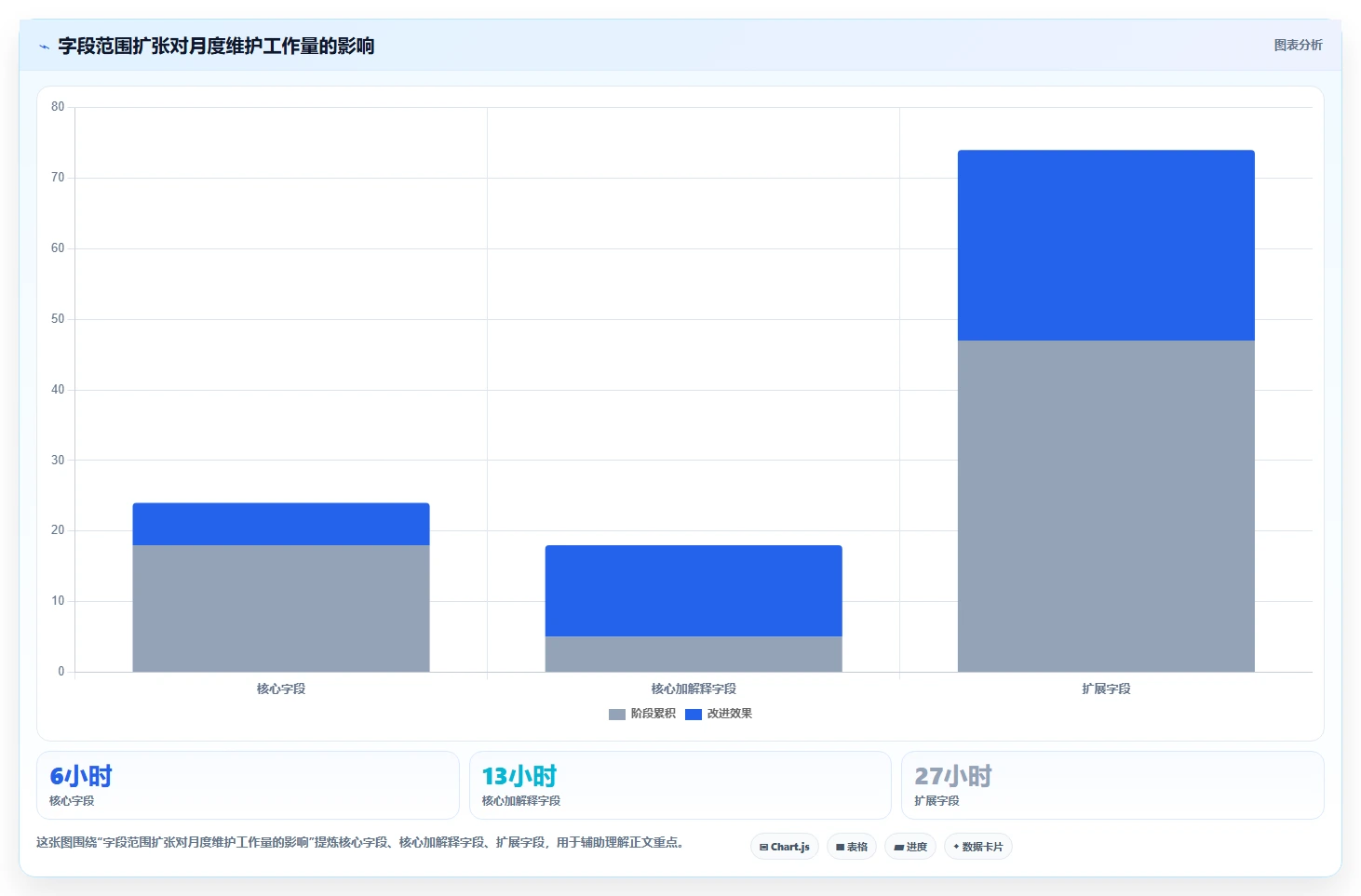Click the 阶段累积 legend label

click(653, 714)
